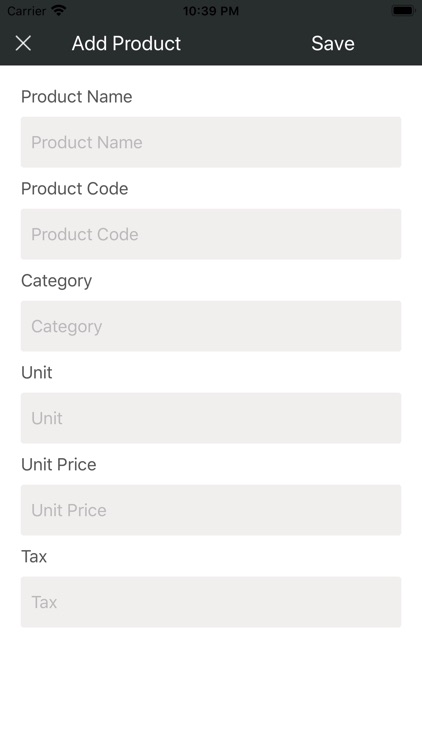The width and height of the screenshot is (422, 750).
Task: Click the Carrier text in status bar
Action: pos(26,11)
